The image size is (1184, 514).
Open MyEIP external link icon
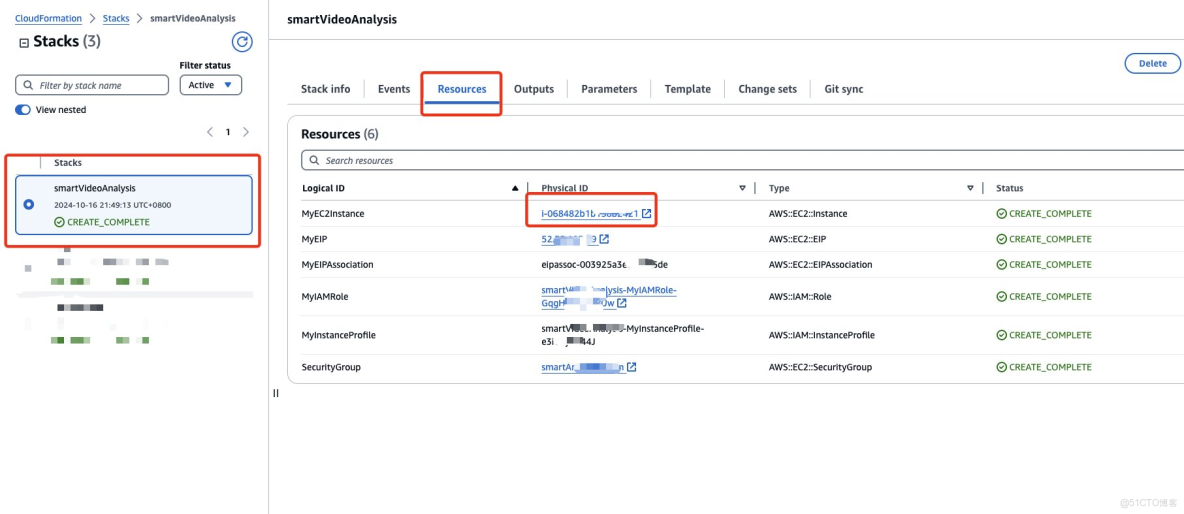(604, 239)
